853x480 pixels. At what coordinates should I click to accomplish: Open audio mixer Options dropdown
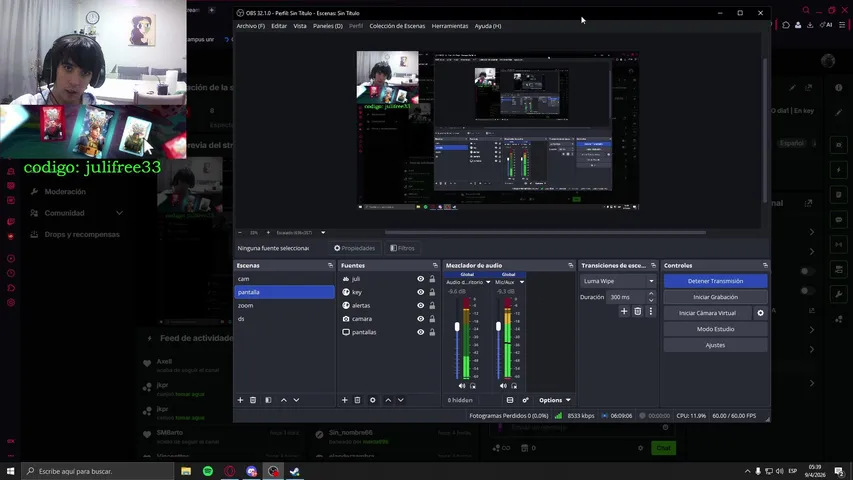pyautogui.click(x=554, y=400)
